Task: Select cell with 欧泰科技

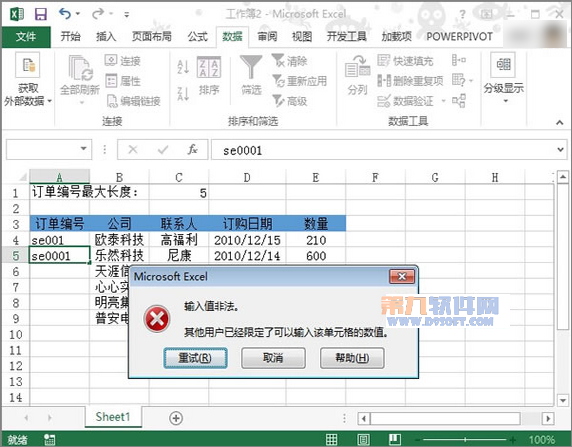Action: [119, 240]
